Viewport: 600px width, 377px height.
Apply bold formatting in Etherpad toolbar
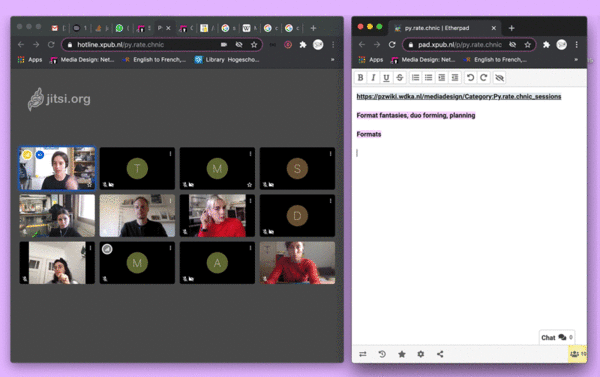tap(360, 78)
